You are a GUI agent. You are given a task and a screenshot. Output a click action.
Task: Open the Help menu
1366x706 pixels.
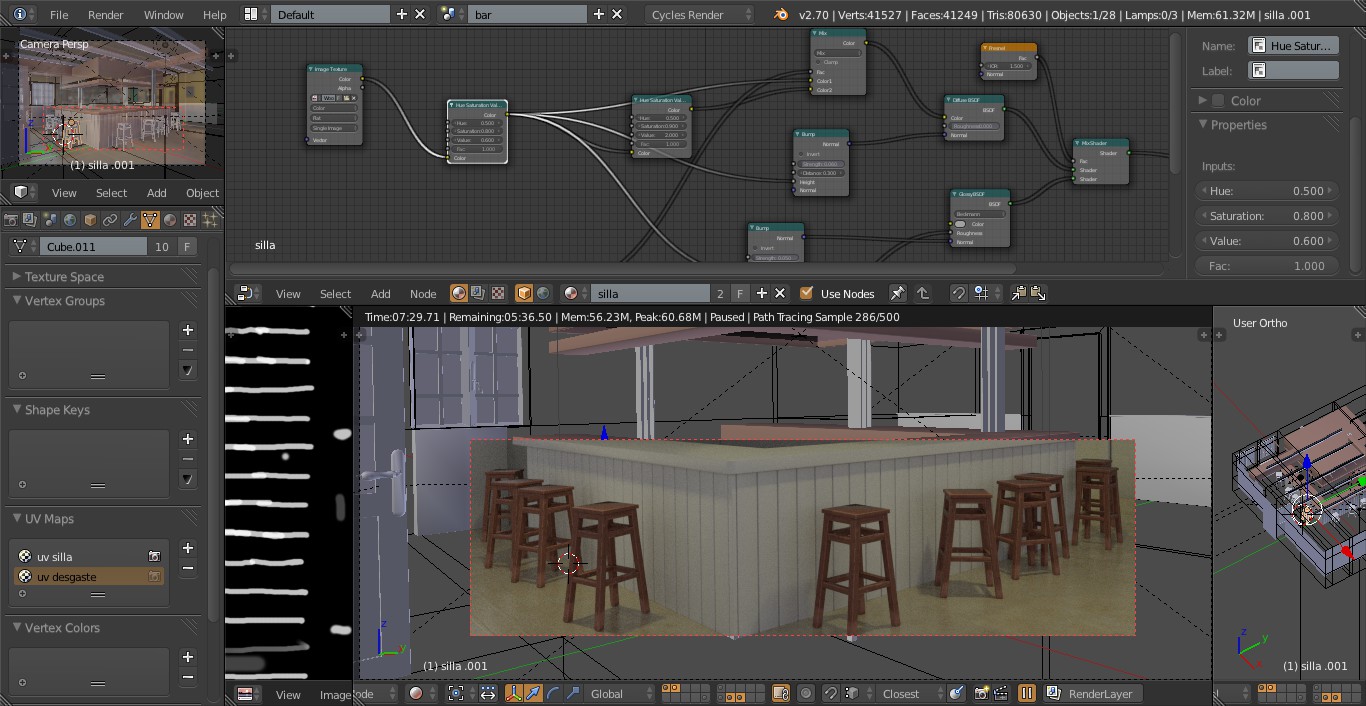click(x=214, y=15)
